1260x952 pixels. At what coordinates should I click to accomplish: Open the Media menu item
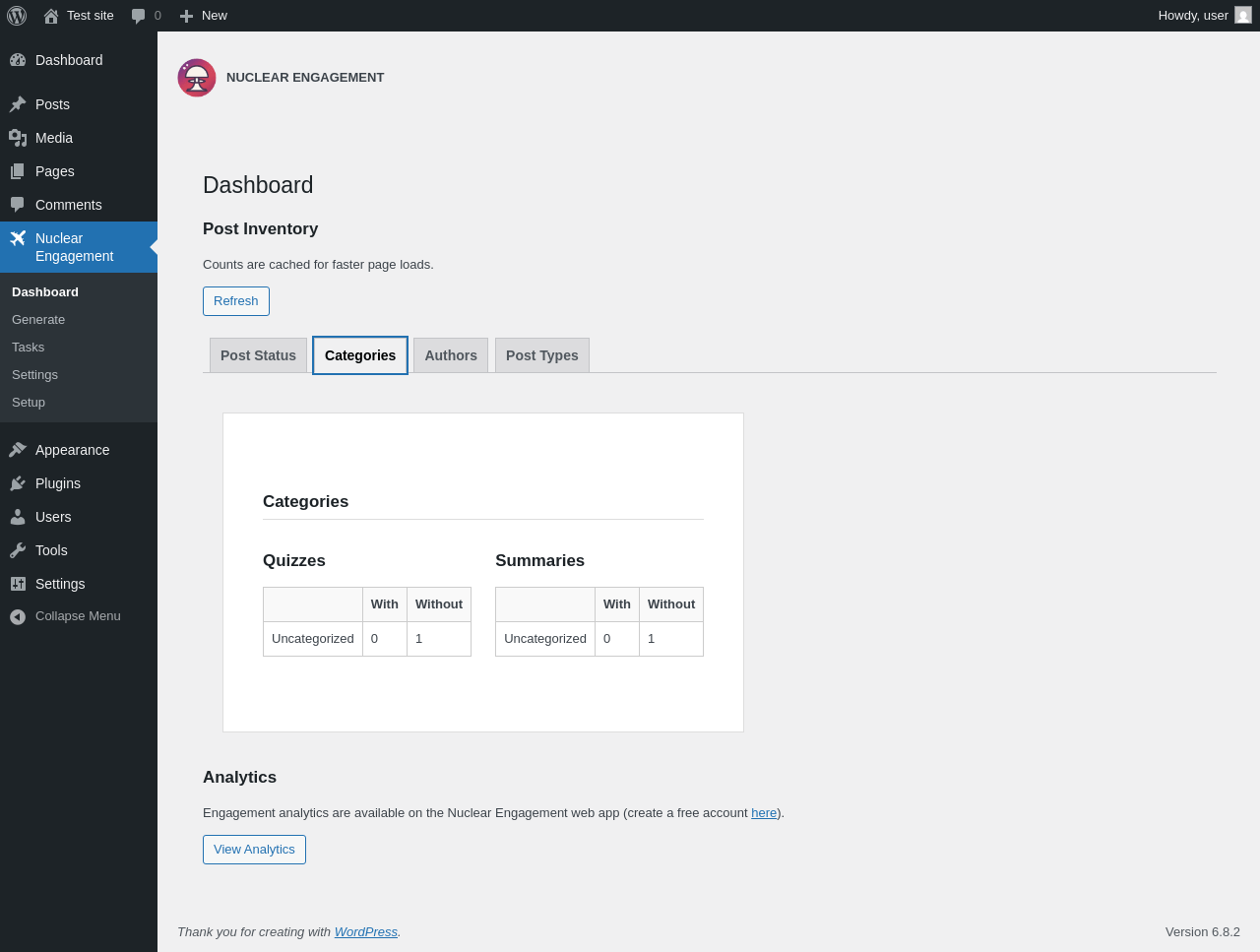[79, 138]
